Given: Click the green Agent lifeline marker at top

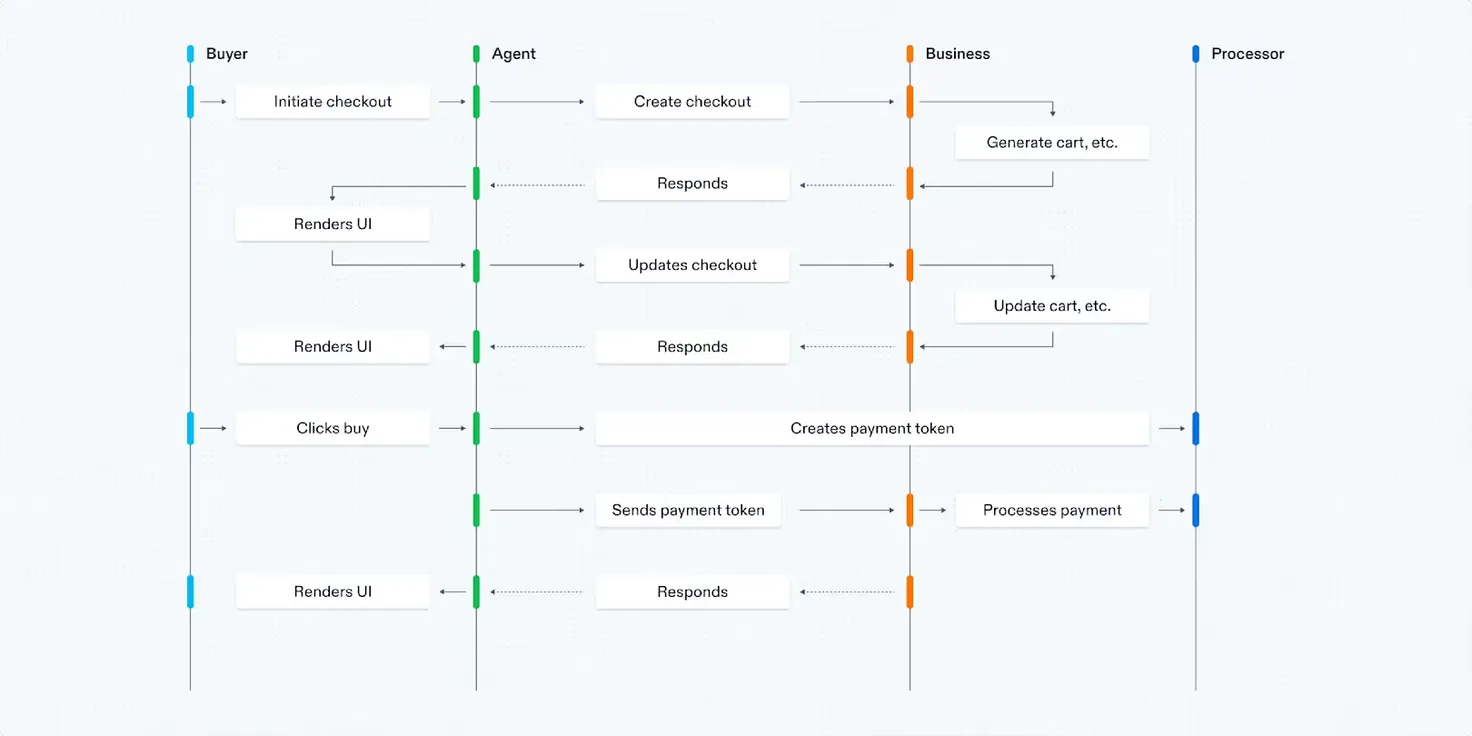Looking at the screenshot, I should 476,54.
